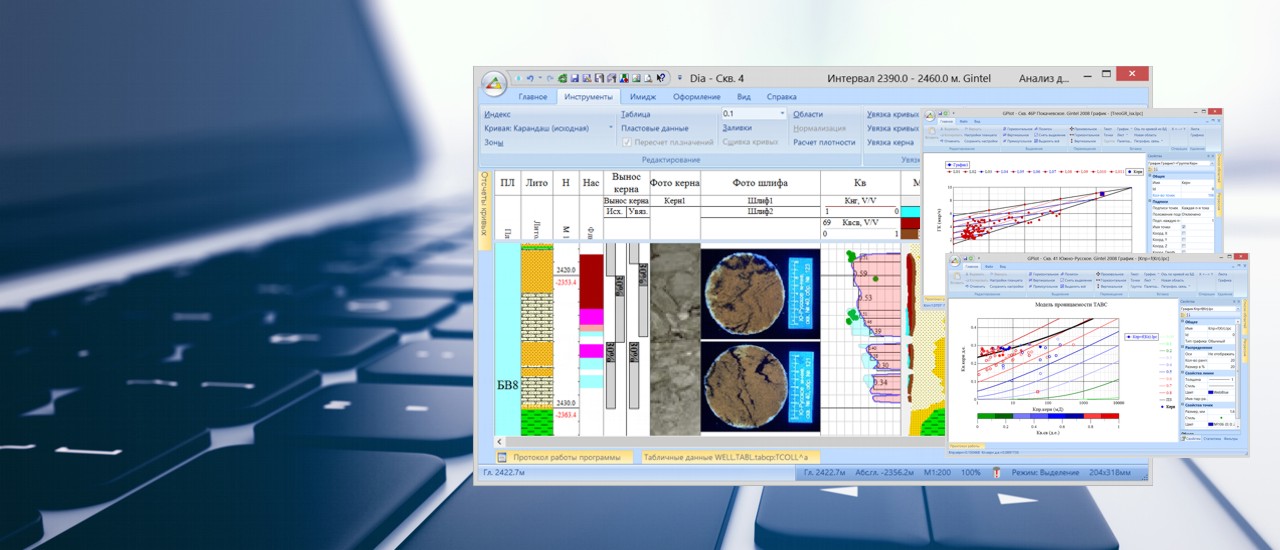This screenshot has height=550, width=1280.
Task: Click the green Excel-style export icon
Action: 563,78
